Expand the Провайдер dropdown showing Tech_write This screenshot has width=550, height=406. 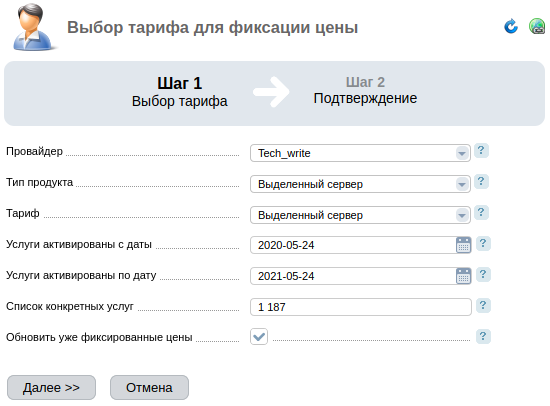coord(360,153)
